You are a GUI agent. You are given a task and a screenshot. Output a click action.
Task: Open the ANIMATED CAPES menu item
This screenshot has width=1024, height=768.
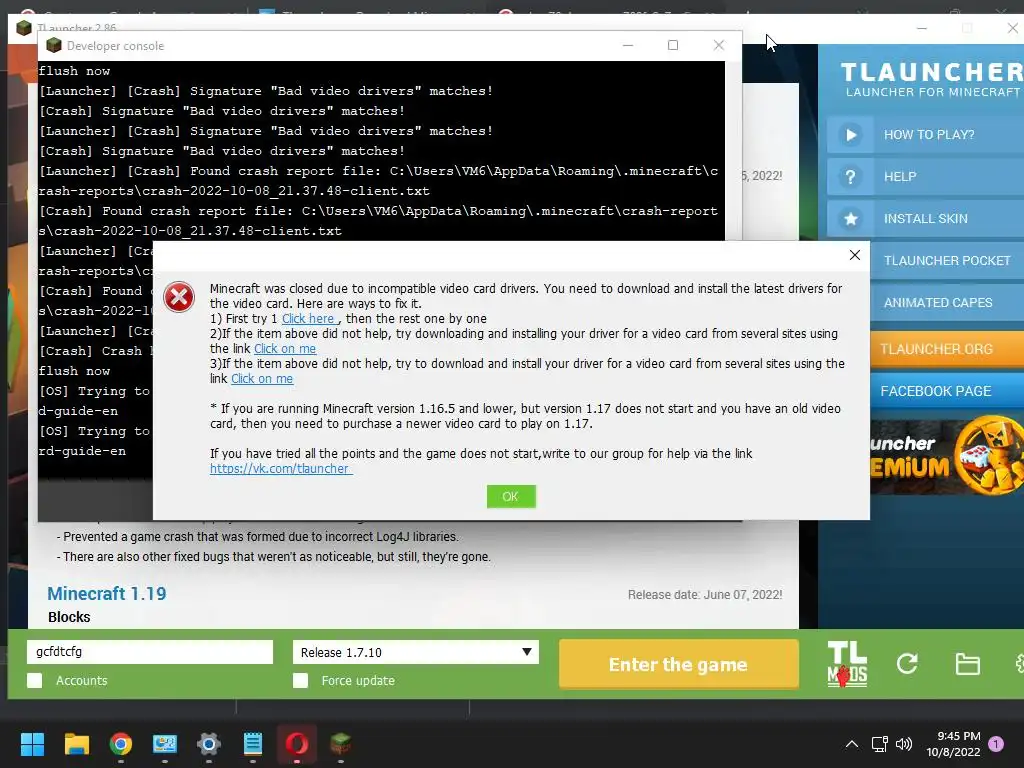pos(947,302)
